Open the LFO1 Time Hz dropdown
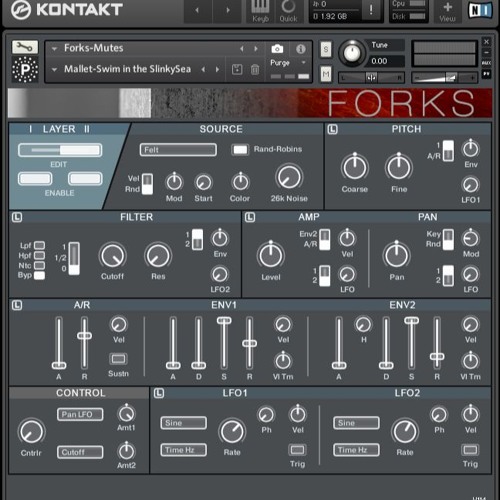500x500 pixels. tap(184, 450)
